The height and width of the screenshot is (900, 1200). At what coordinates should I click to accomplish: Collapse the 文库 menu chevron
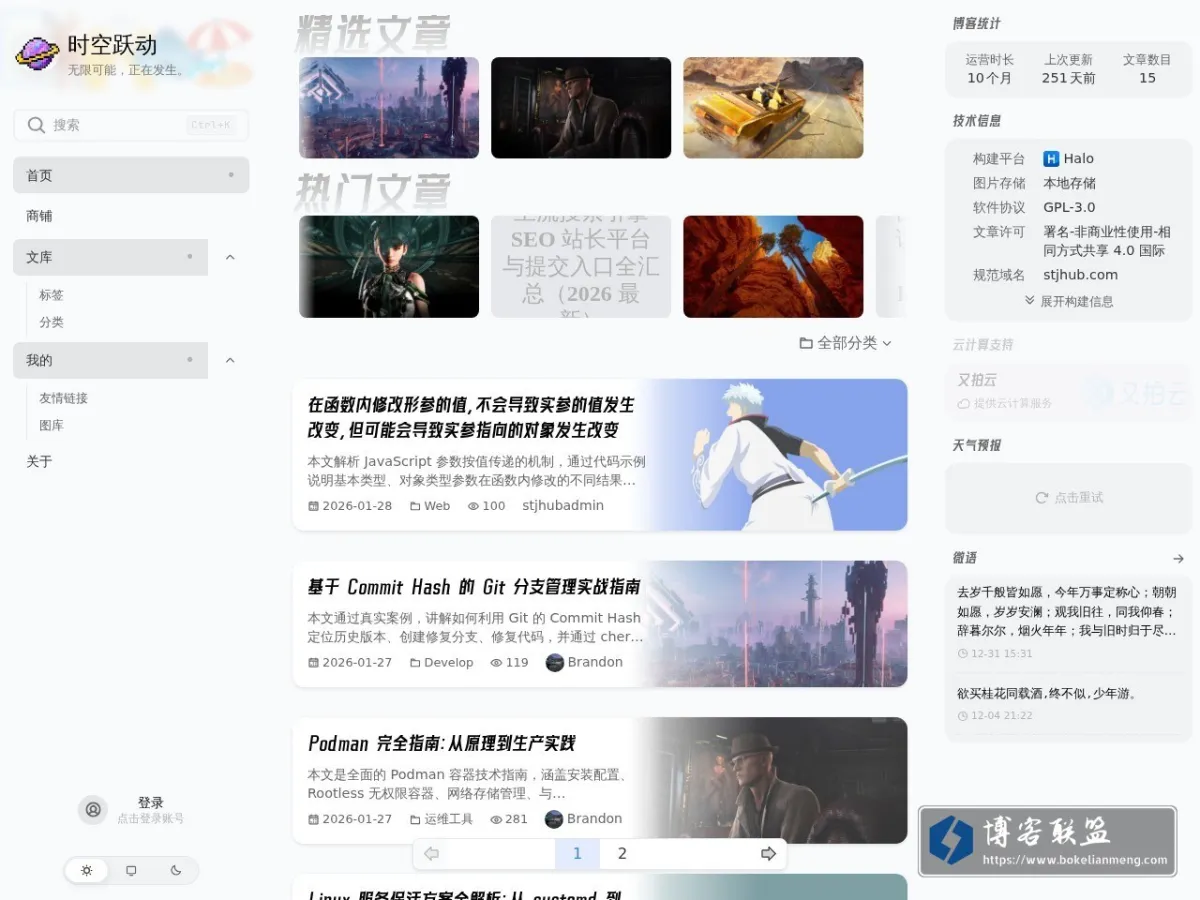pyautogui.click(x=230, y=257)
